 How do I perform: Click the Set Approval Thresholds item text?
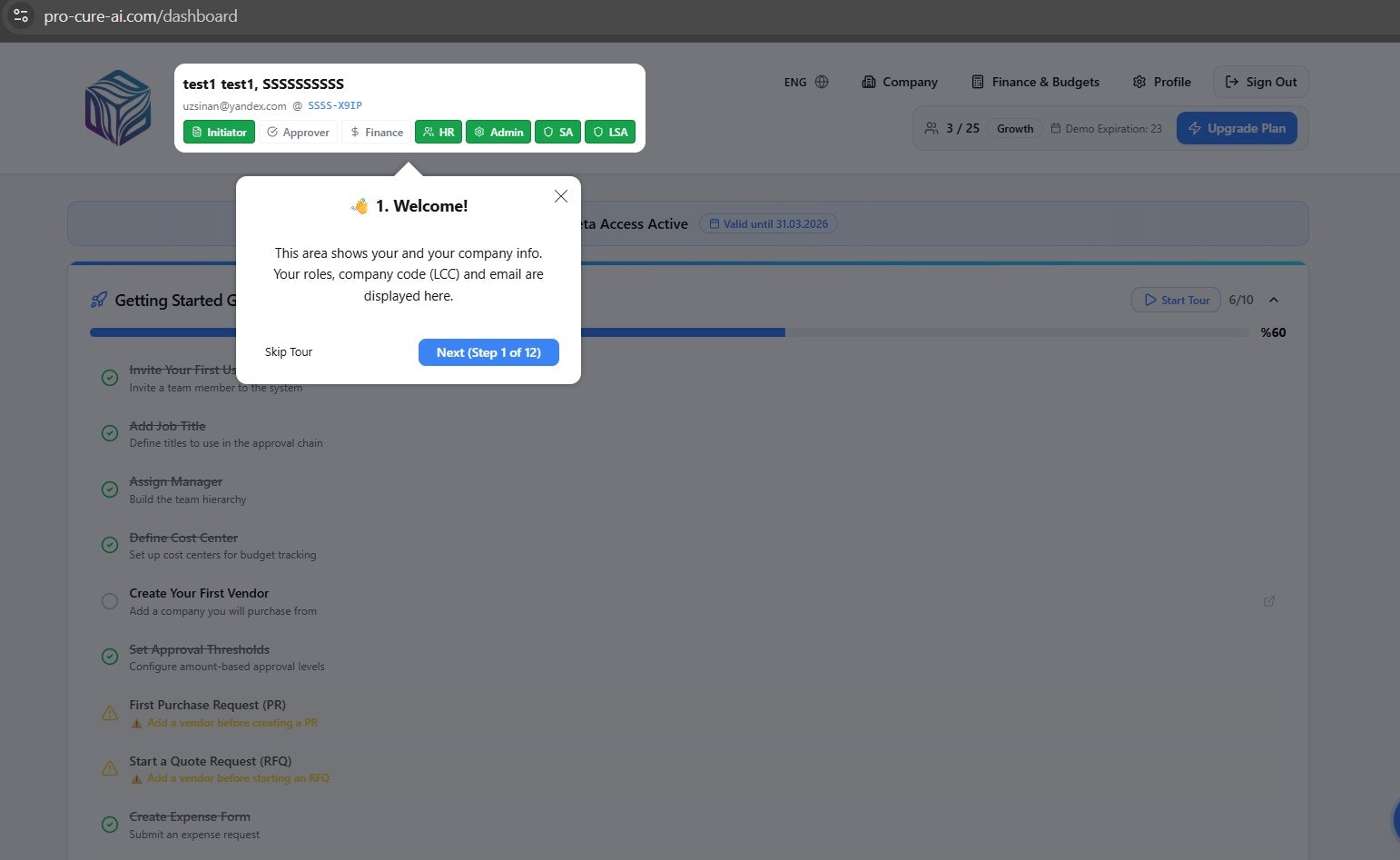[x=199, y=649]
